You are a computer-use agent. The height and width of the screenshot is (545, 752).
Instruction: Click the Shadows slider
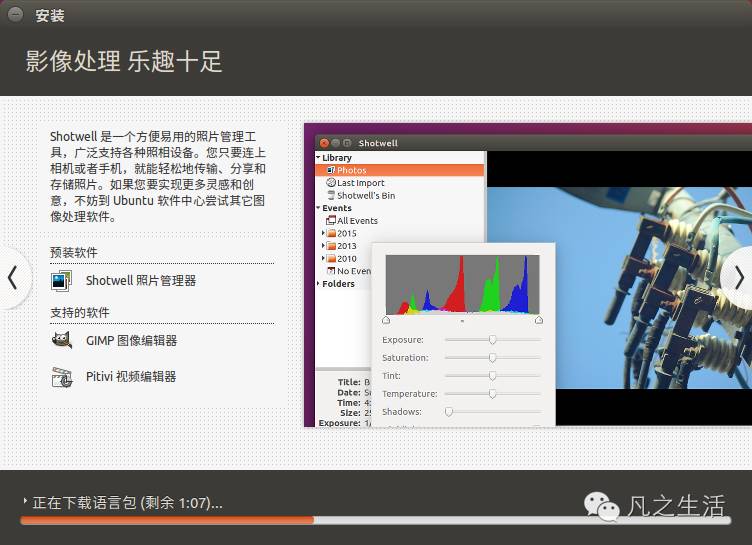pos(493,412)
